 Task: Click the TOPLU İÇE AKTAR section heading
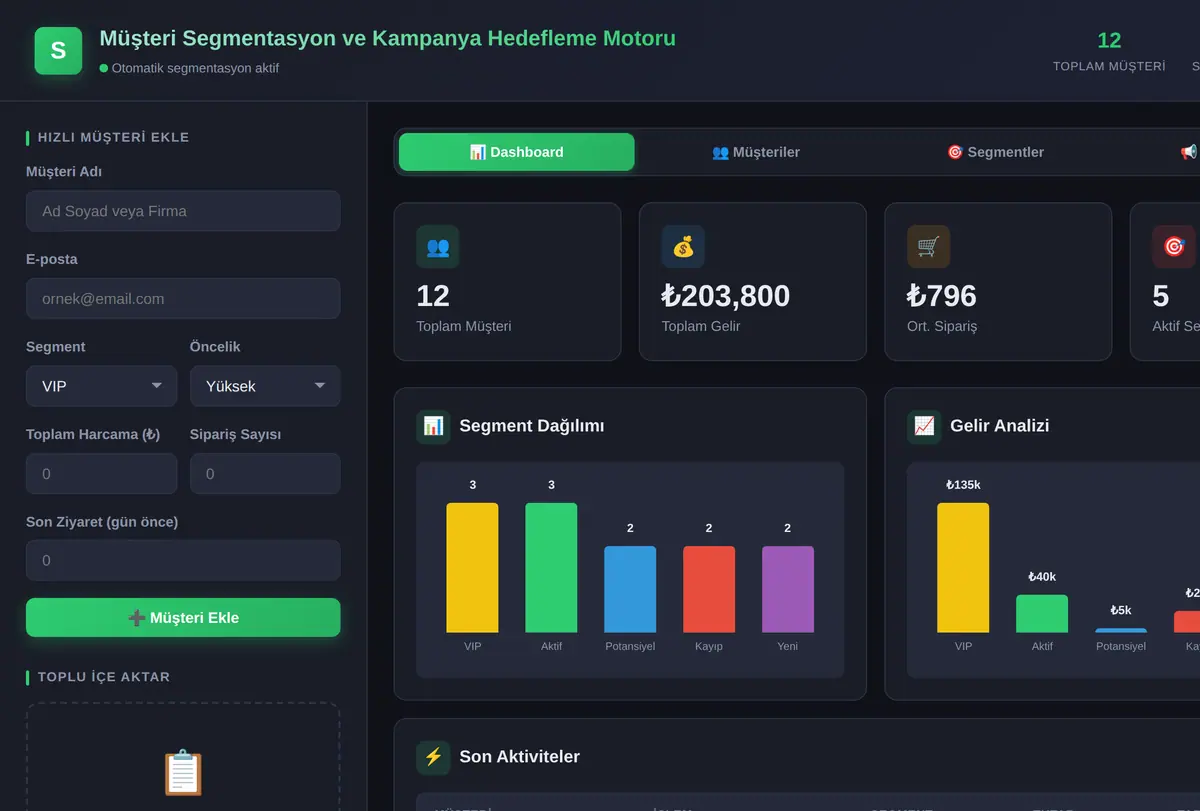click(104, 677)
